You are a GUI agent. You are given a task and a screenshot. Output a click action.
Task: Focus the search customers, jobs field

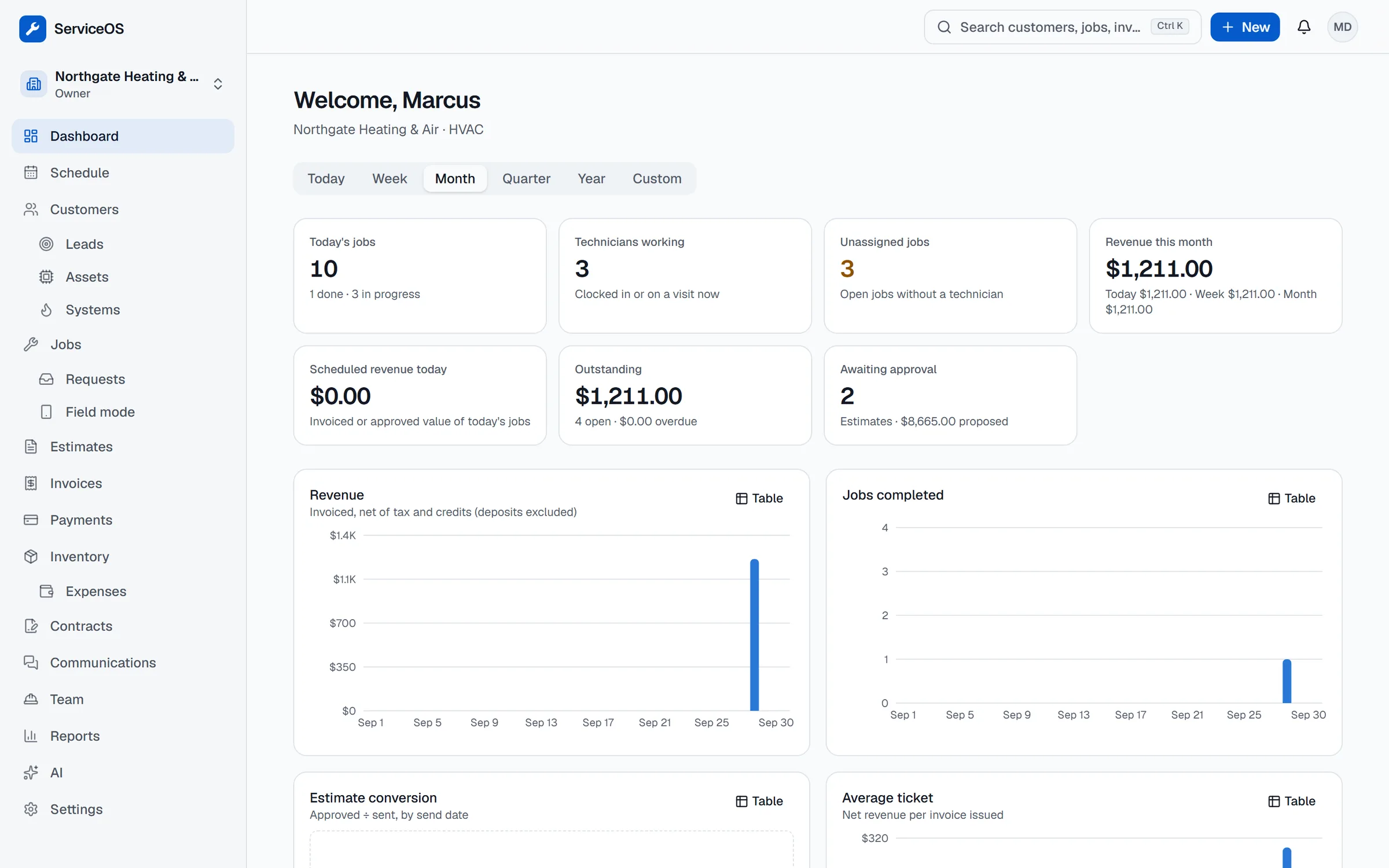pos(1062,27)
